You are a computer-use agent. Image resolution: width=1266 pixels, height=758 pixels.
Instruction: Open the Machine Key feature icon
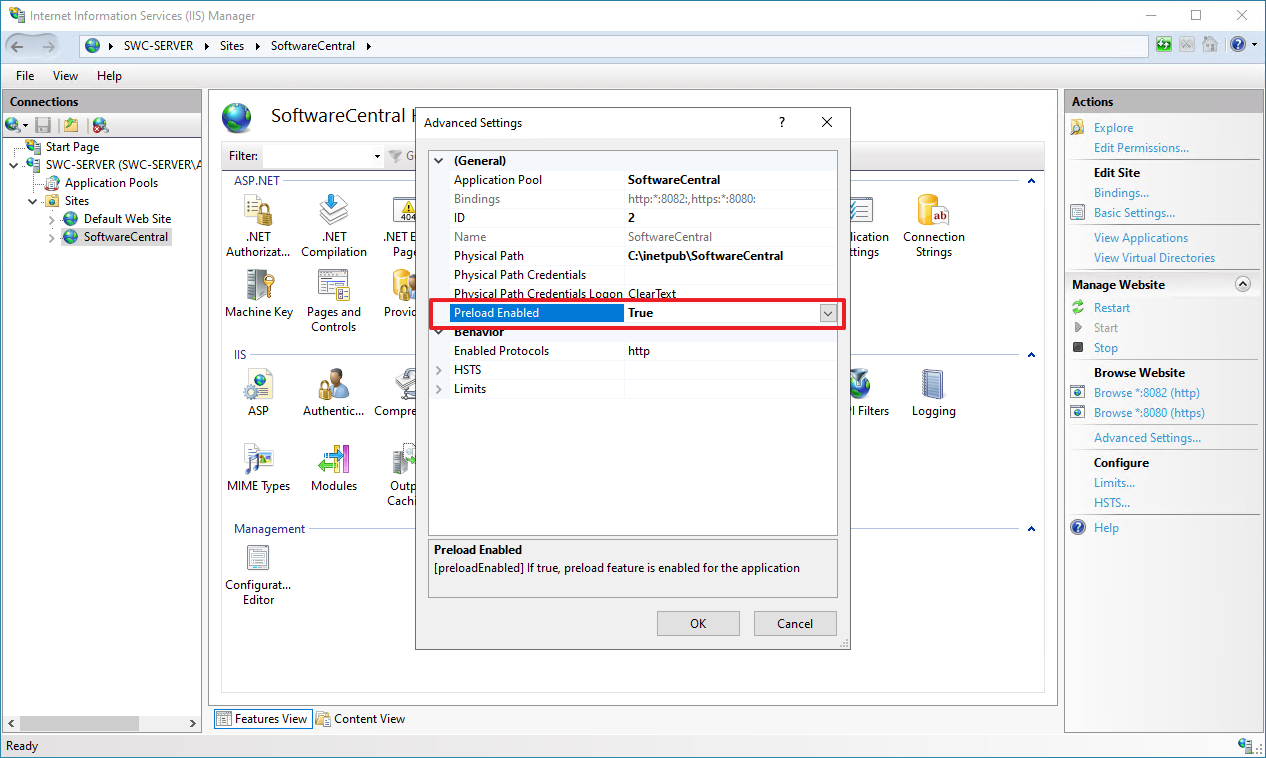258,288
